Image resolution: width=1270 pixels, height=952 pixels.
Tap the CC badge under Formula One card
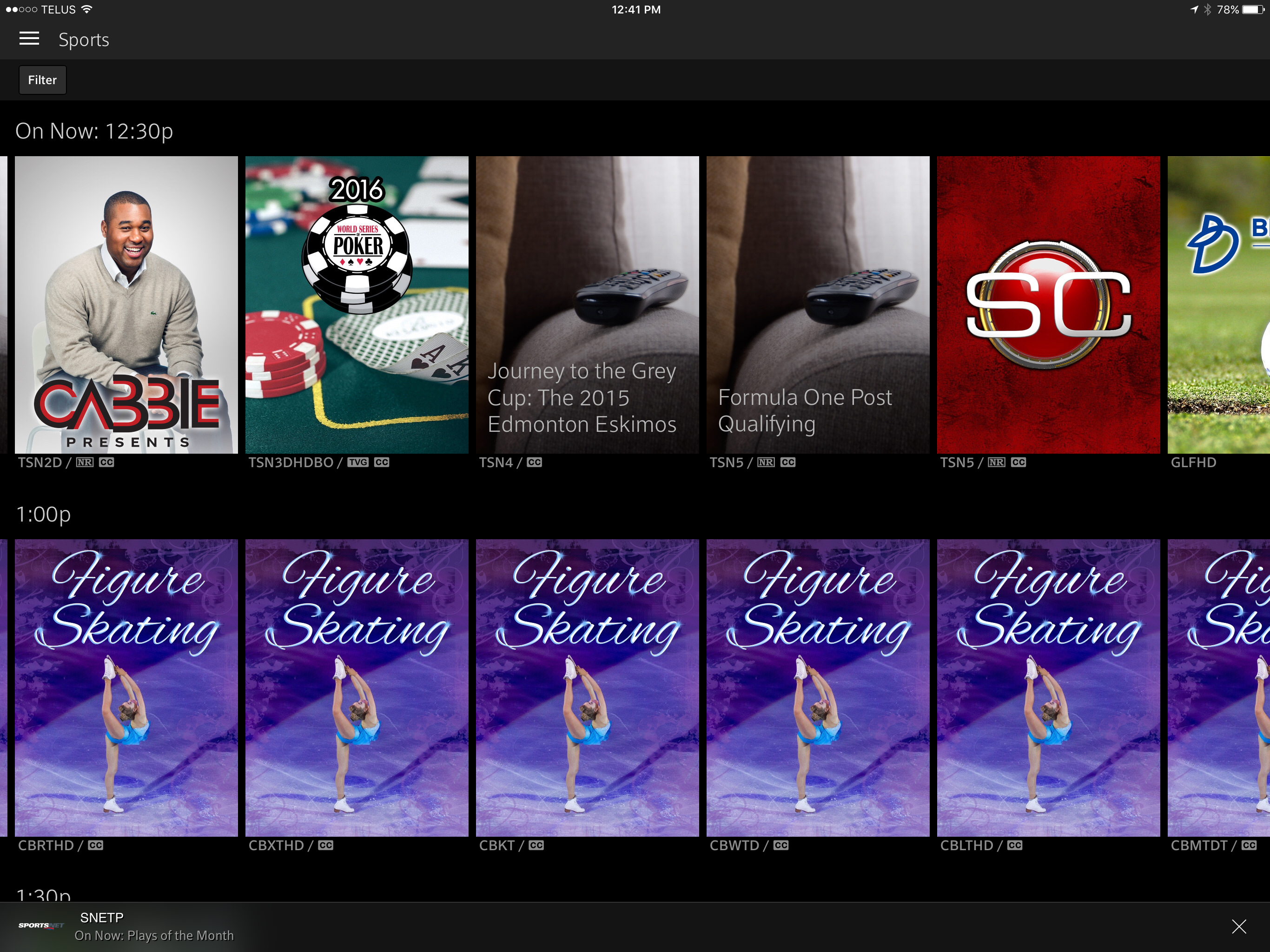(x=788, y=462)
